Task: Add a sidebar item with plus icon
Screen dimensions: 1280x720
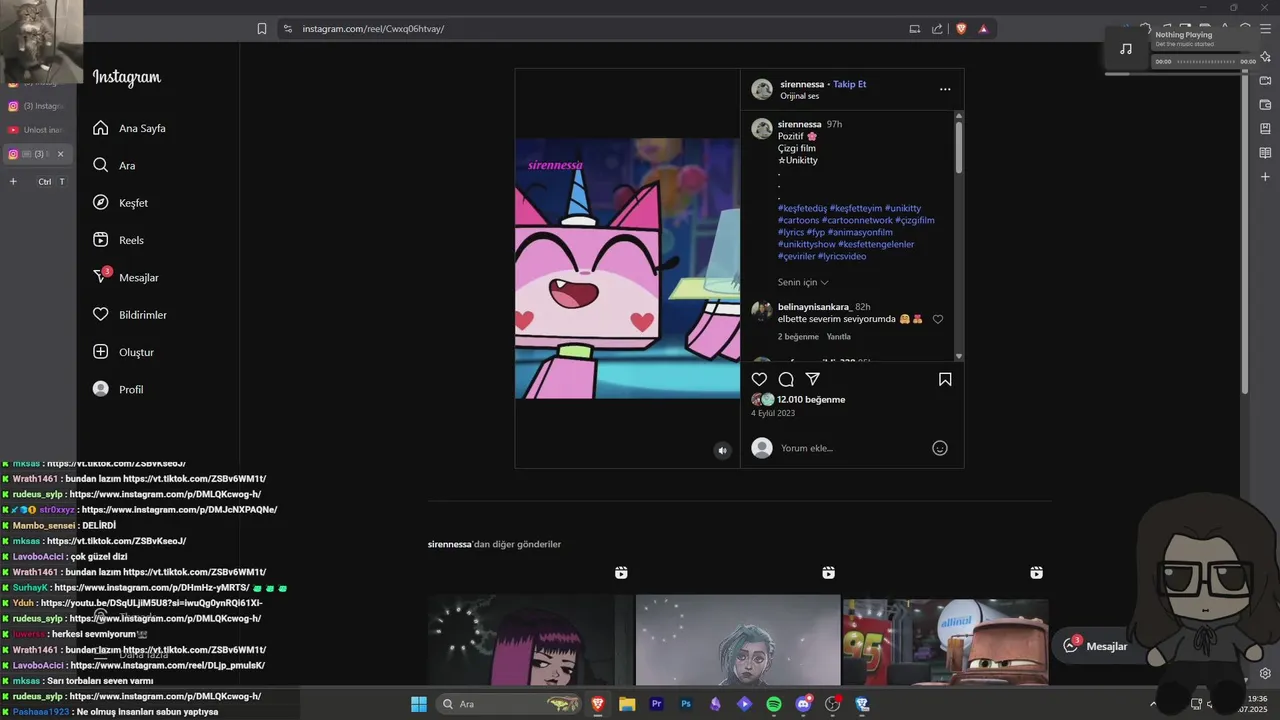Action: point(1265,177)
